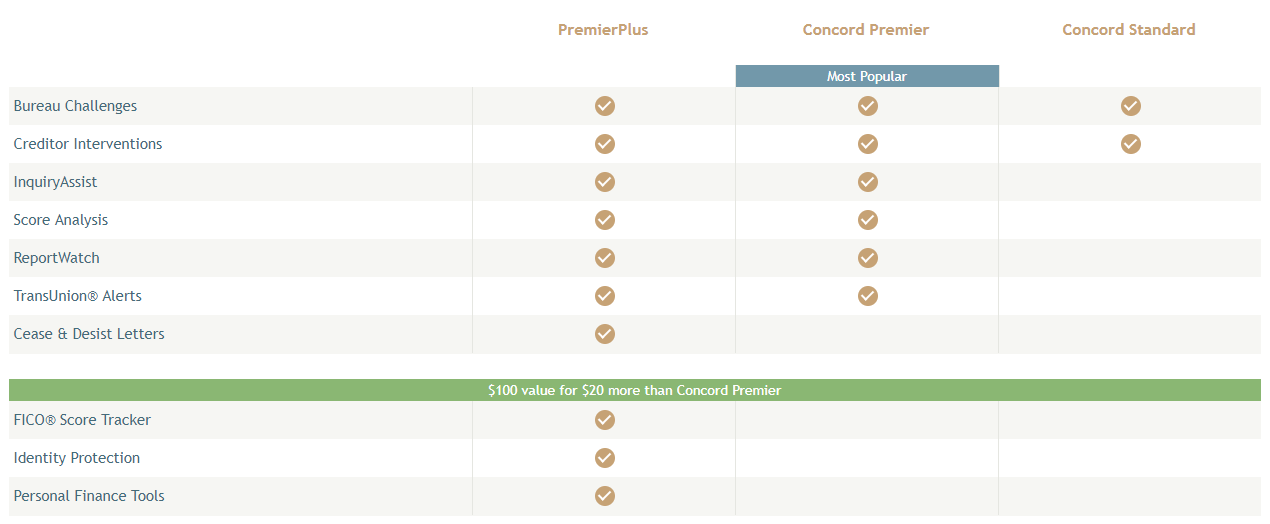
Task: Click PremierPlus Personal Finance Tools checkmark
Action: (x=605, y=496)
